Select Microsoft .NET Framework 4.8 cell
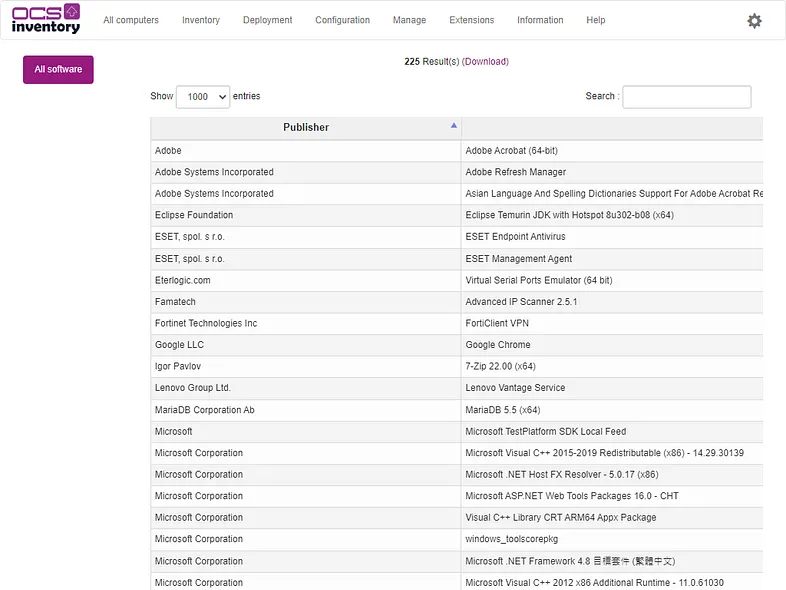Image resolution: width=786 pixels, height=590 pixels. coord(612,561)
